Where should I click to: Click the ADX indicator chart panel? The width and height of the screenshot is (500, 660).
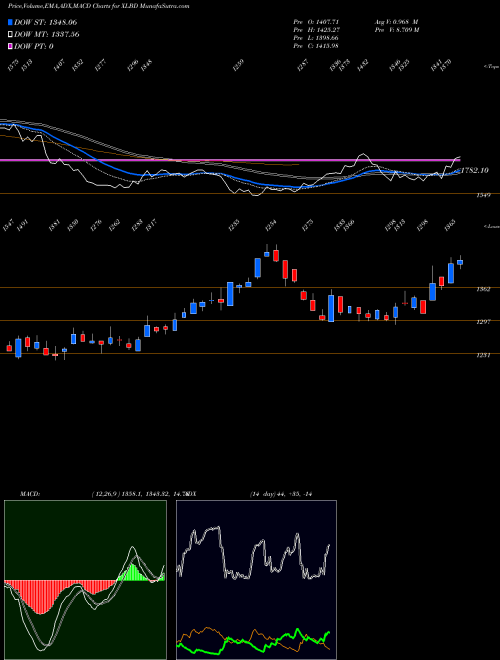256,580
